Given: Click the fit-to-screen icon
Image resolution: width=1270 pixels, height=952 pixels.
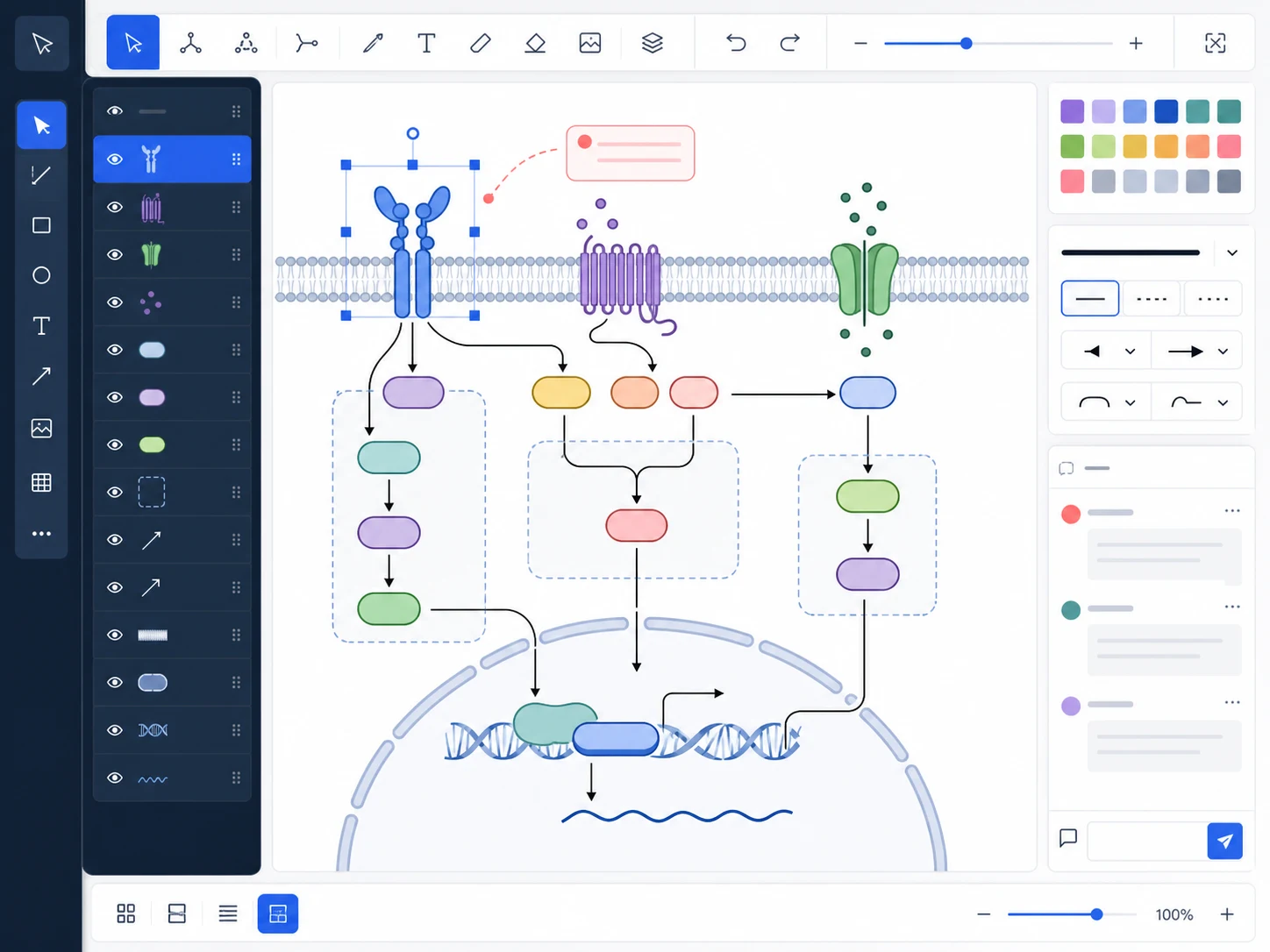Looking at the screenshot, I should (1215, 43).
